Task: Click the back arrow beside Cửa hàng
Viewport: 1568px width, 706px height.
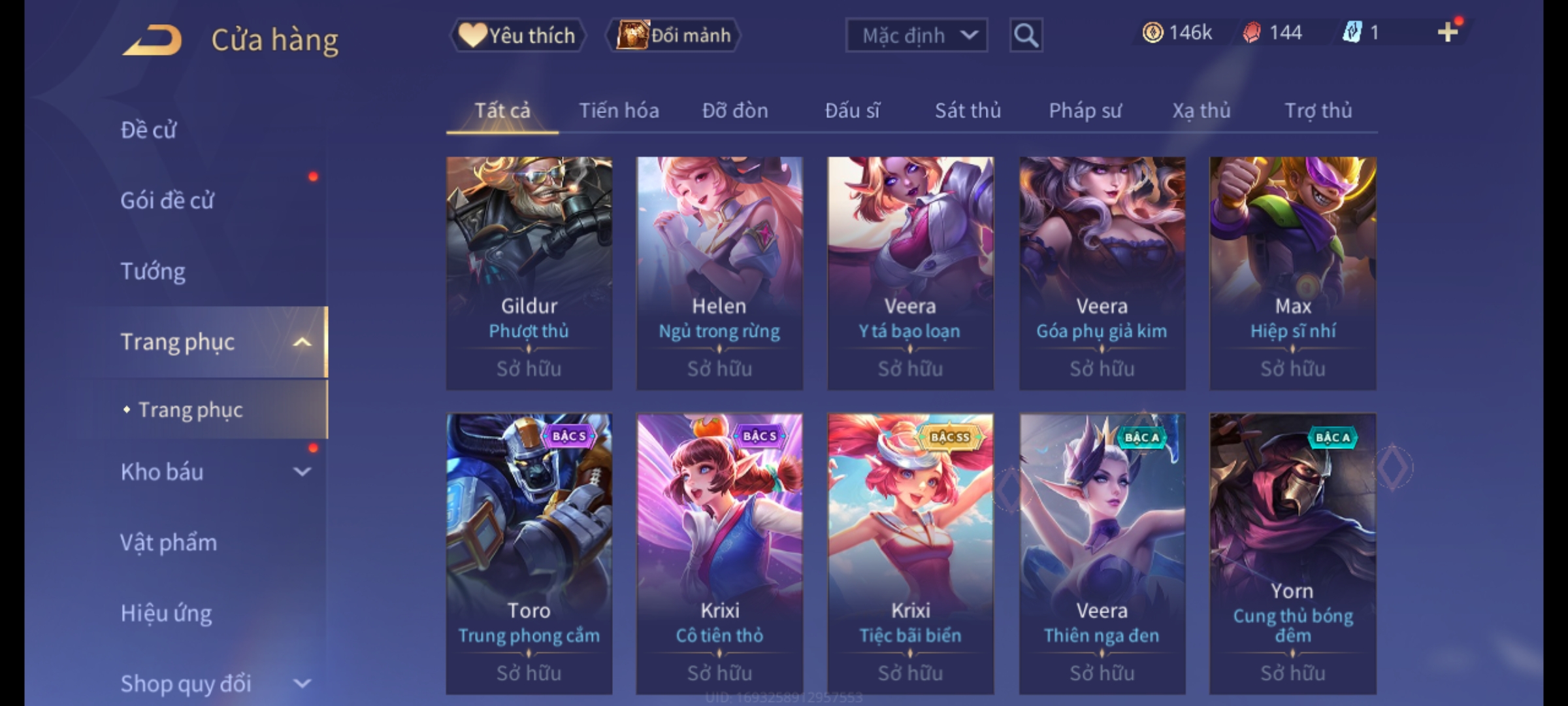Action: tap(152, 40)
